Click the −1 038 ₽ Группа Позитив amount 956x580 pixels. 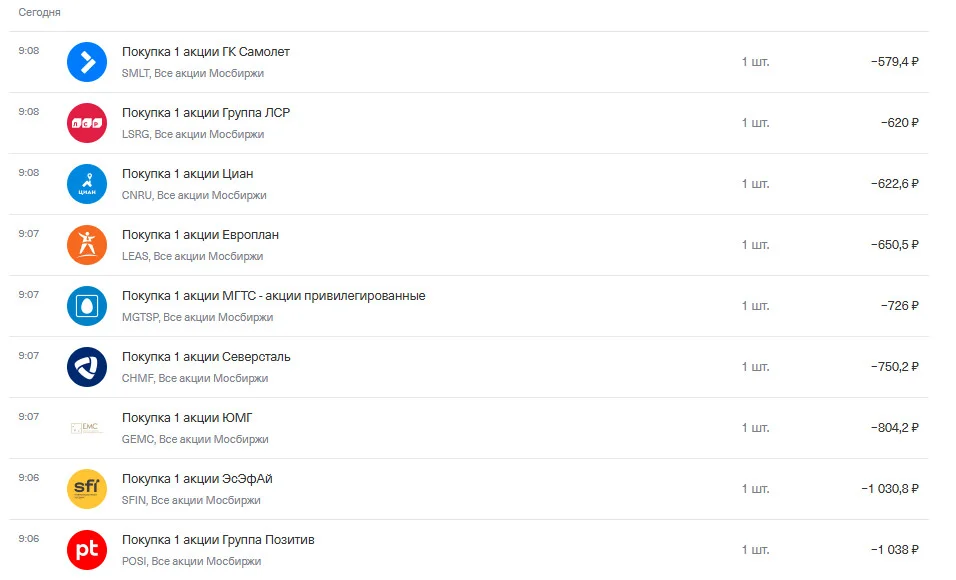click(894, 550)
